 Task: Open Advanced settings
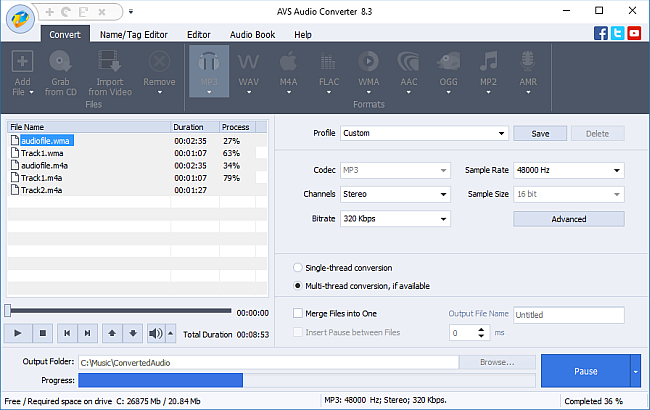click(569, 219)
